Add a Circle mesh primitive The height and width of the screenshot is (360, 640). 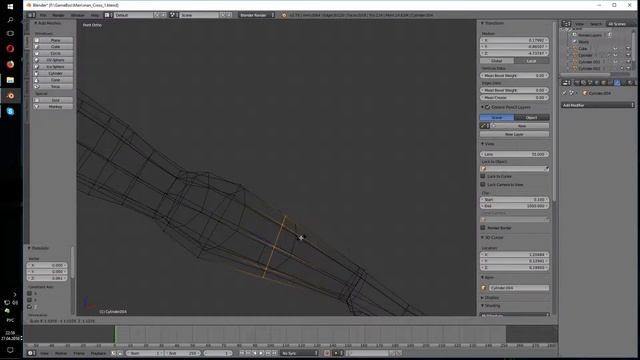(53, 53)
